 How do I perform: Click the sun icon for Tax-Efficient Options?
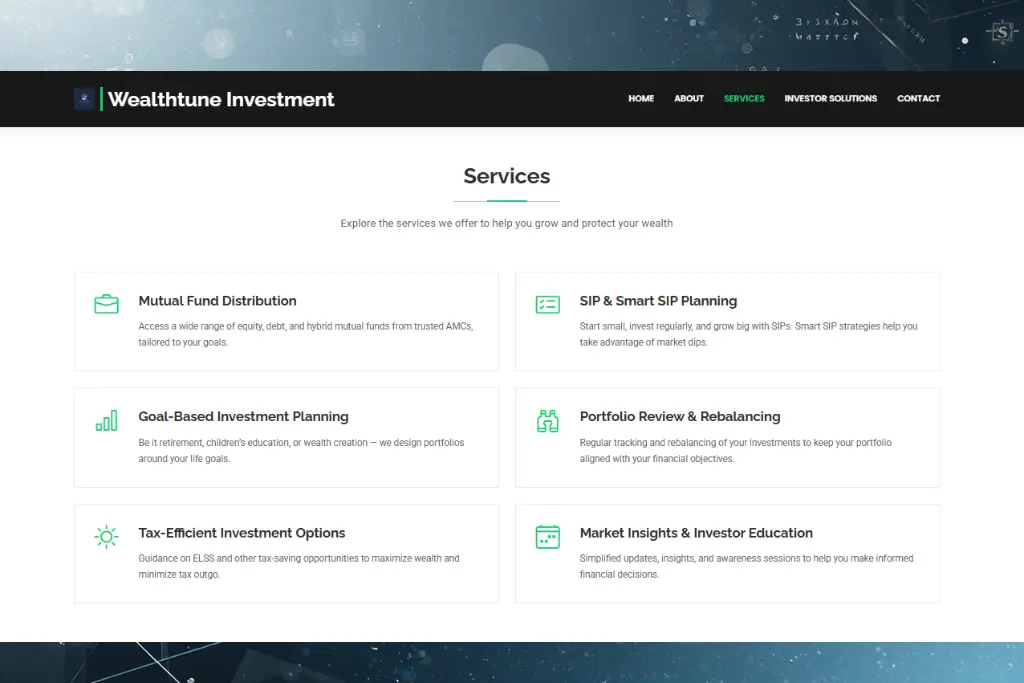106,537
